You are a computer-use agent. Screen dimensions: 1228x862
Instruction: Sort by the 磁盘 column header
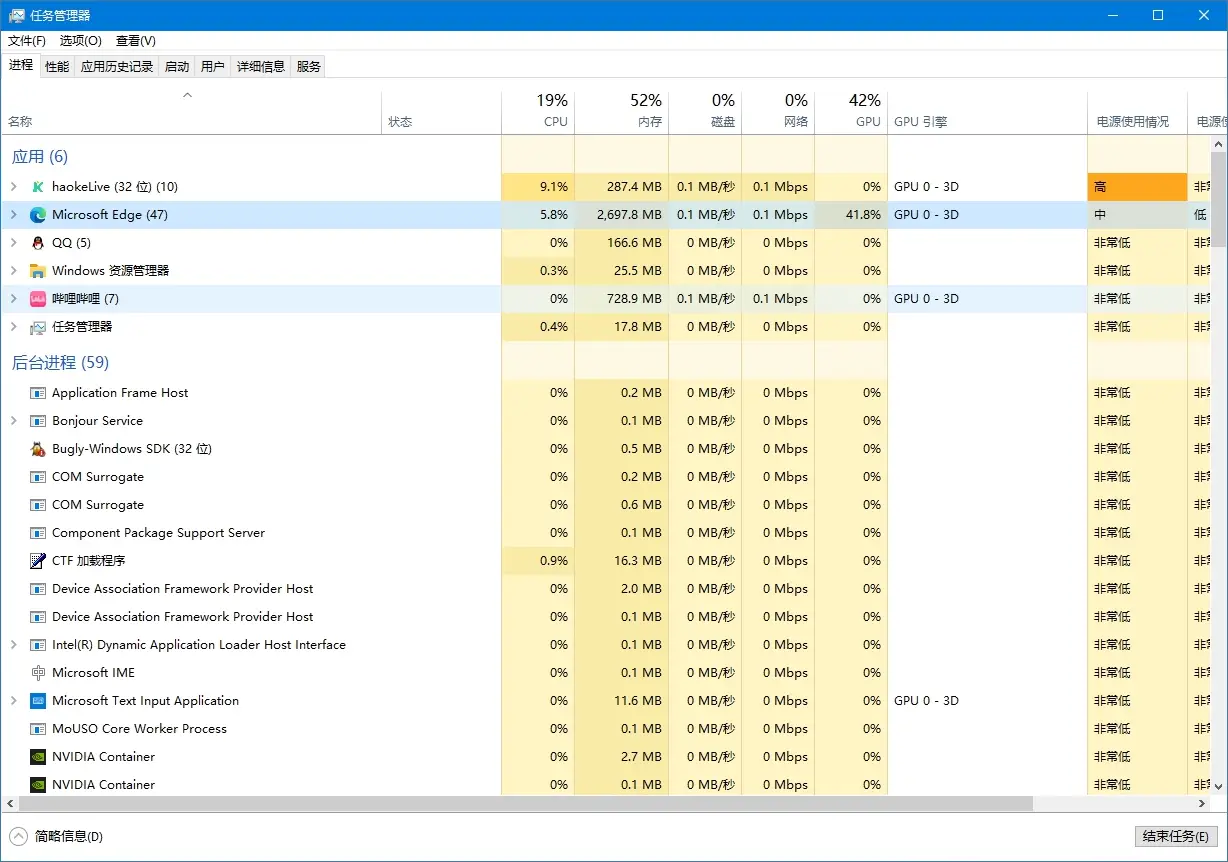705,112
